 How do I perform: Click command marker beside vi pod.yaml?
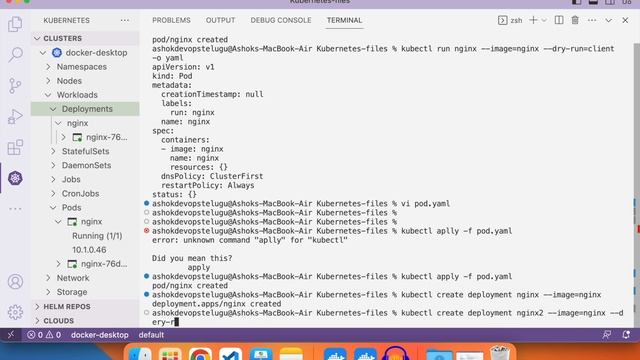click(147, 203)
